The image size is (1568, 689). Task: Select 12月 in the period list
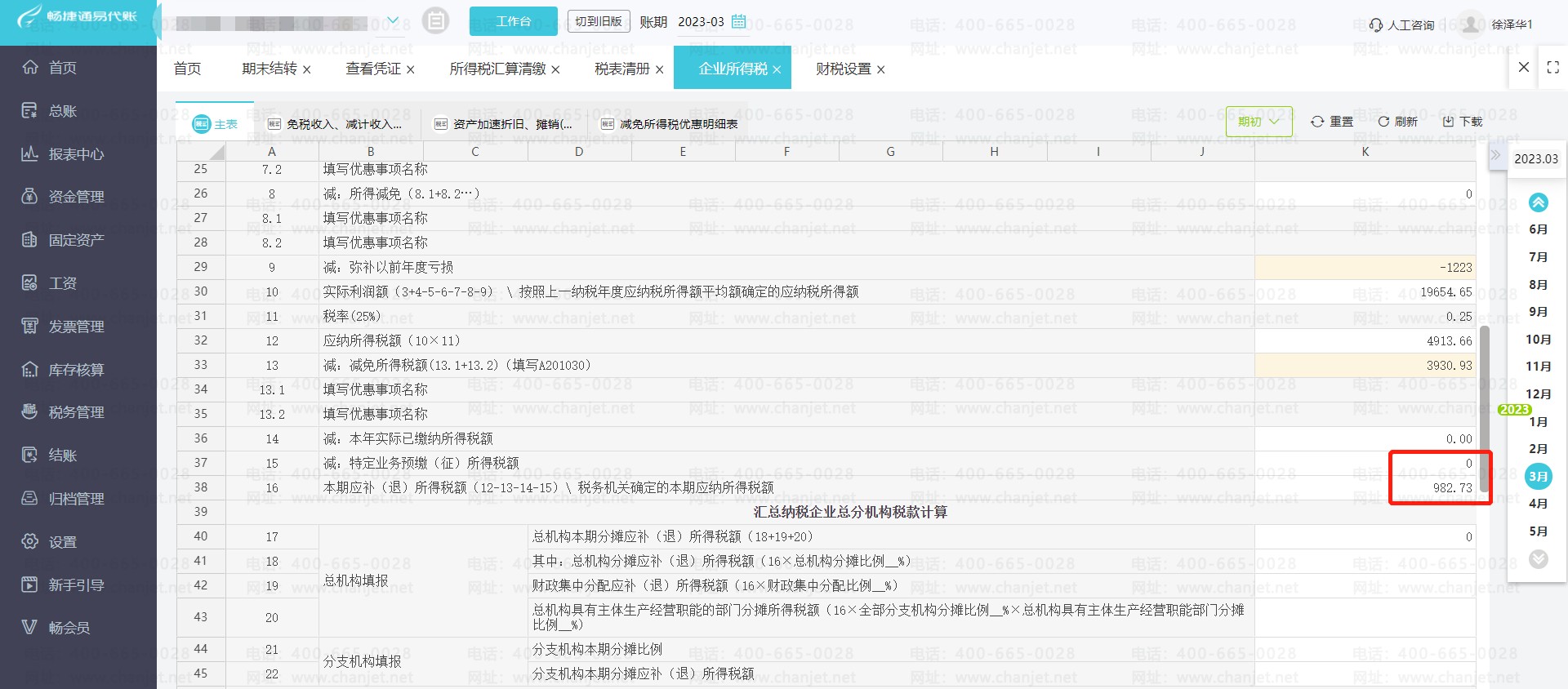[1538, 393]
